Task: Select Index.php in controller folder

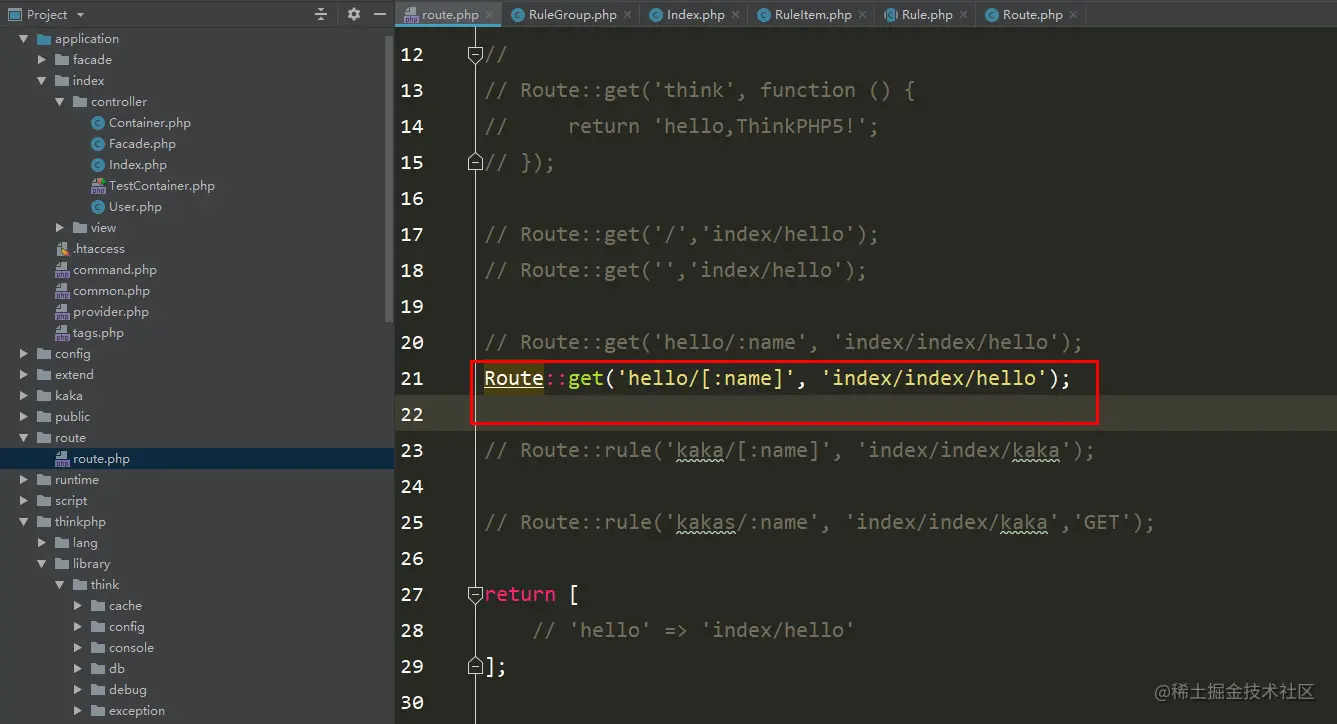Action: click(x=137, y=165)
